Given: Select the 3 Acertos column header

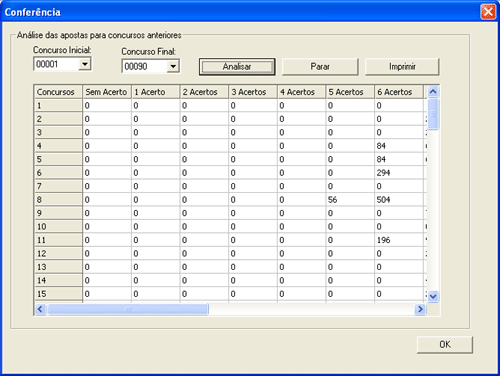Looking at the screenshot, I should pyautogui.click(x=253, y=92).
